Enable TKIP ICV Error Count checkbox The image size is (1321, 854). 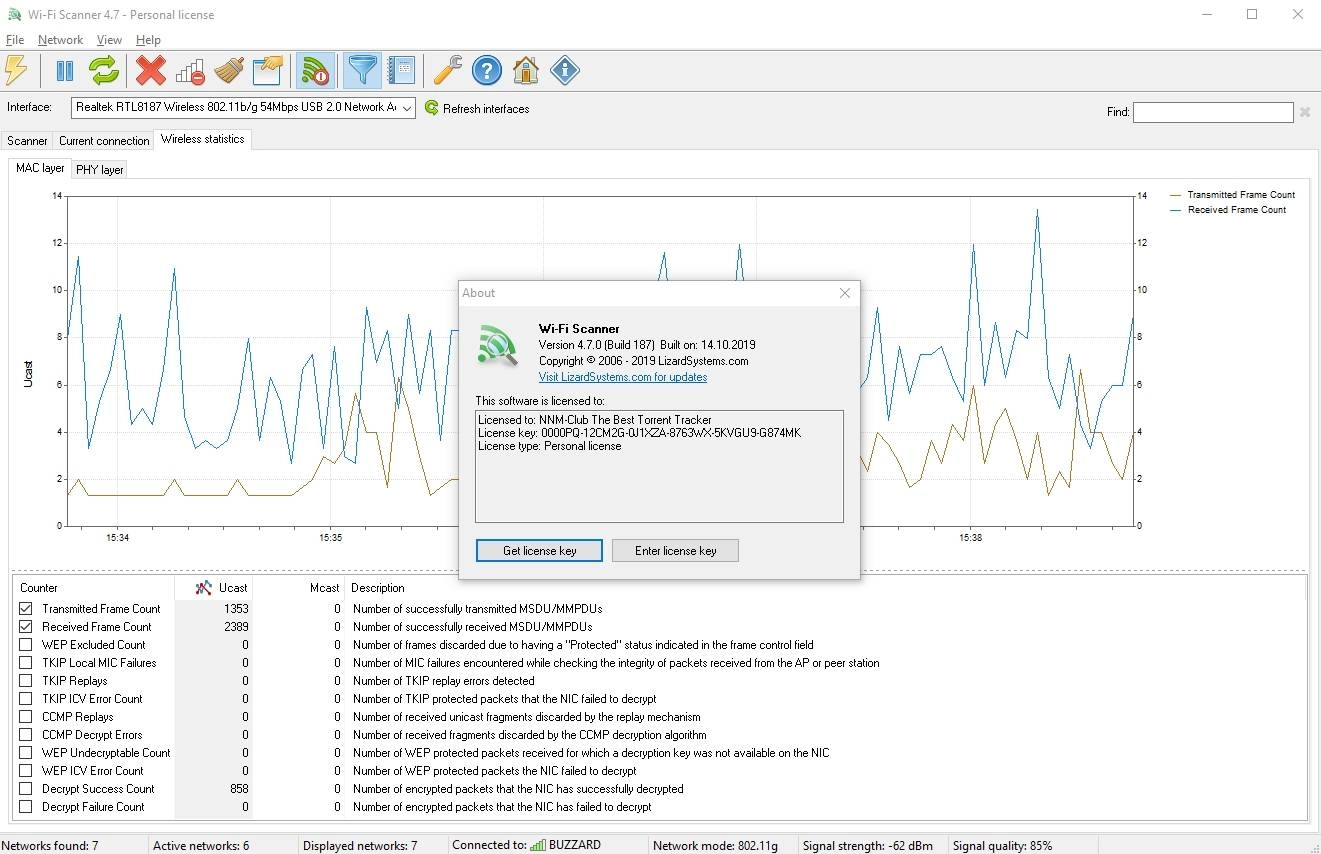[26, 698]
